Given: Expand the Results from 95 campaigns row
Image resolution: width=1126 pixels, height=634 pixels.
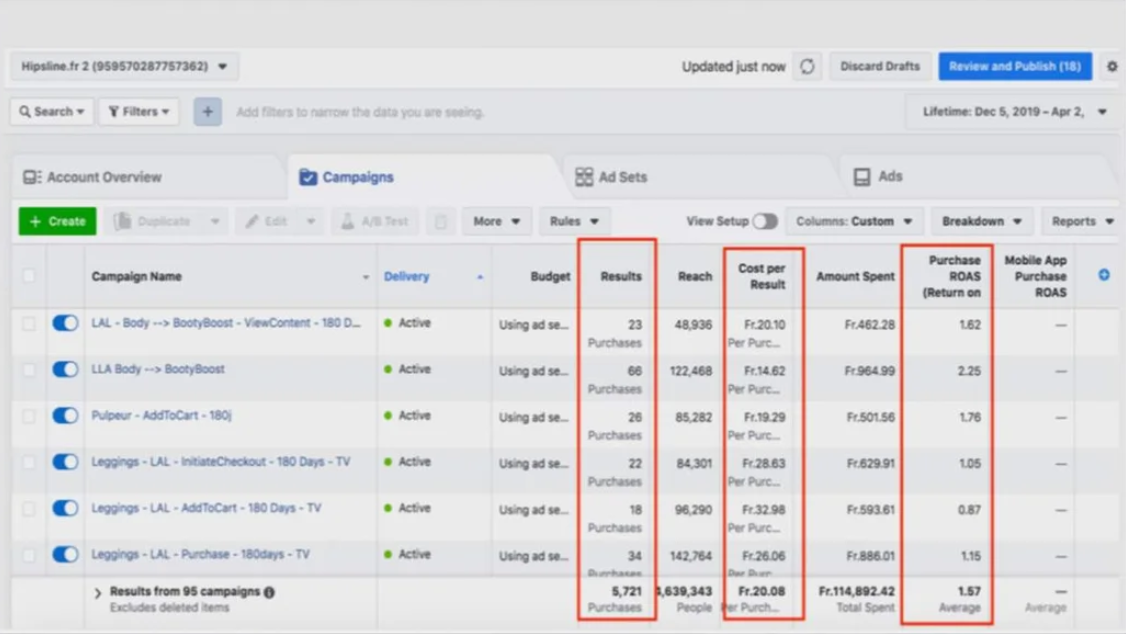Looking at the screenshot, I should [x=98, y=593].
